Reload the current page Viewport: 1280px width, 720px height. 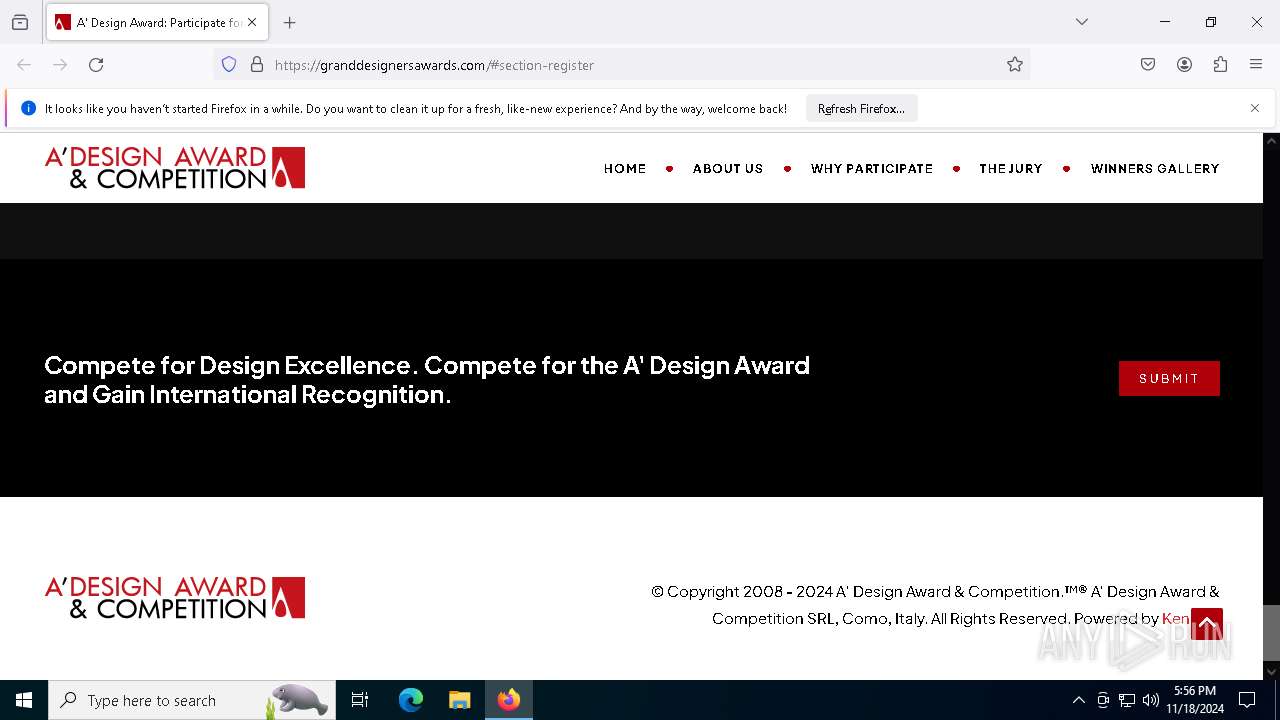96,65
